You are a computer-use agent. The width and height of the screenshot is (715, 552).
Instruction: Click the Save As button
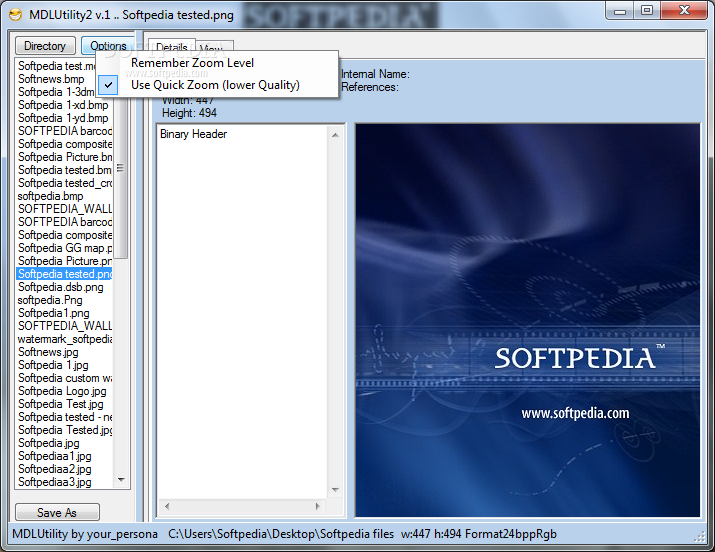tap(57, 512)
